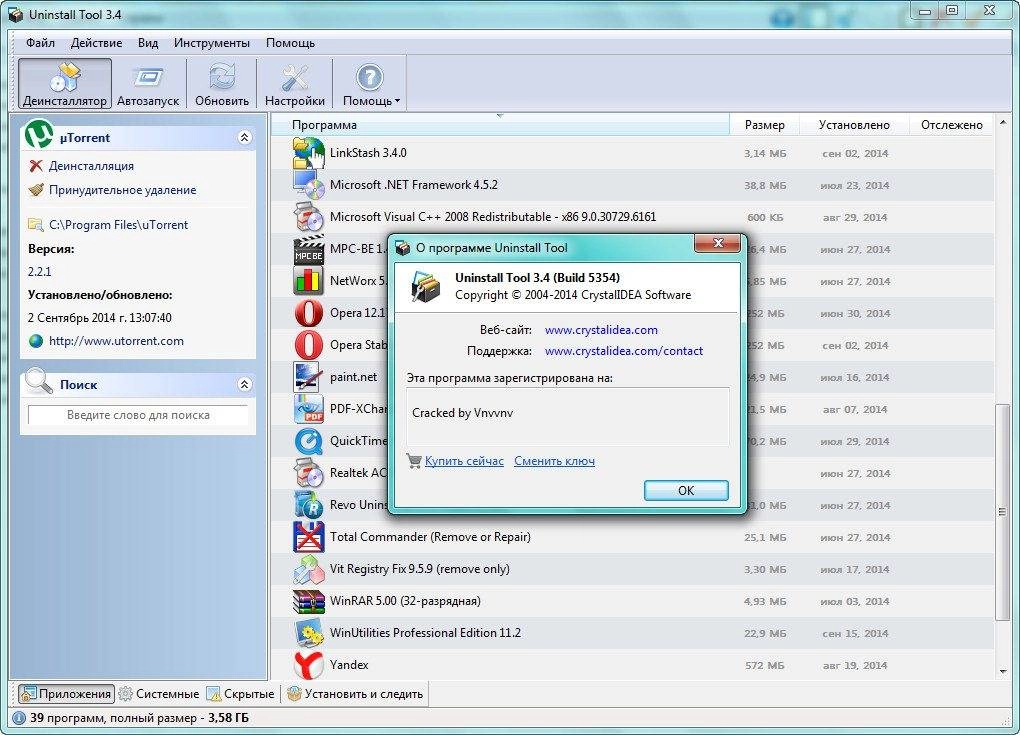This screenshot has width=1020, height=735.
Task: Switch to Системные system tab
Action: click(159, 694)
